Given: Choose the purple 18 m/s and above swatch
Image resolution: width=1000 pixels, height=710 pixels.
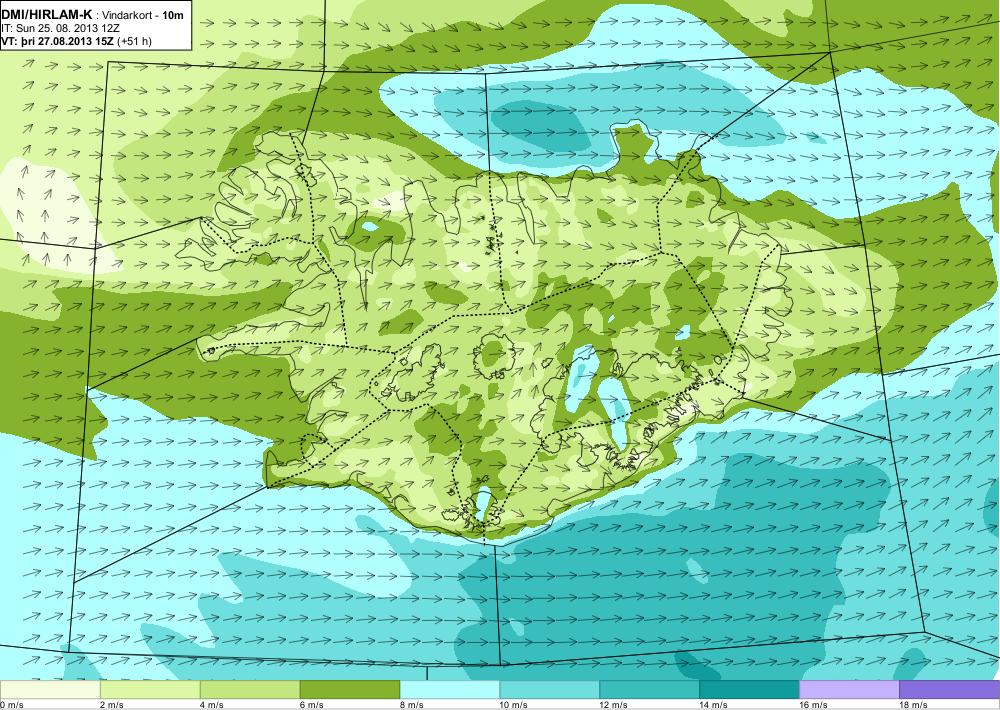Looking at the screenshot, I should pos(949,690).
